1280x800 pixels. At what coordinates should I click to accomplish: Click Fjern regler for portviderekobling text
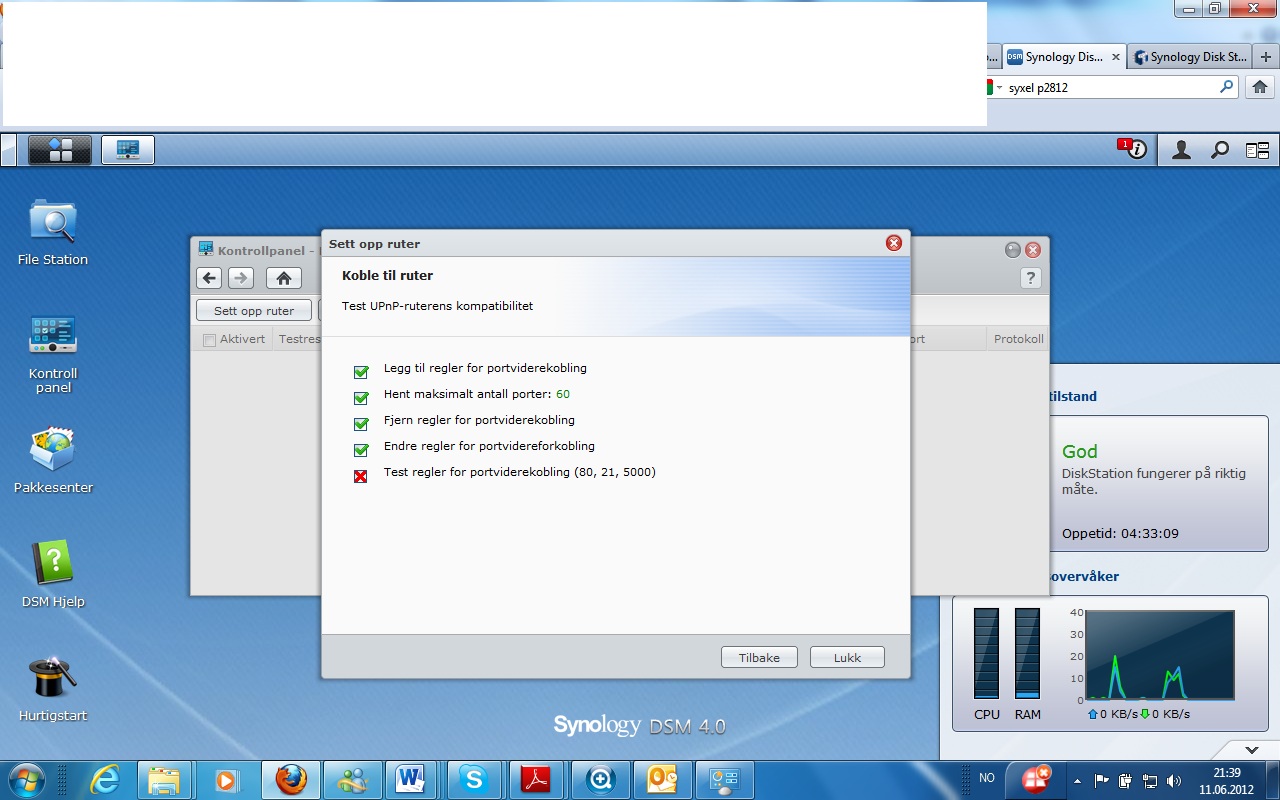point(479,420)
